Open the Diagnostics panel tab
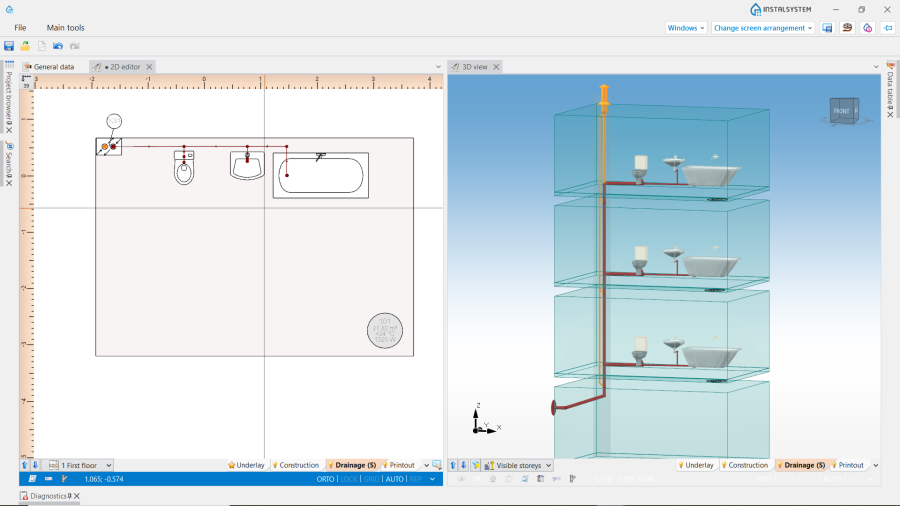 point(48,496)
